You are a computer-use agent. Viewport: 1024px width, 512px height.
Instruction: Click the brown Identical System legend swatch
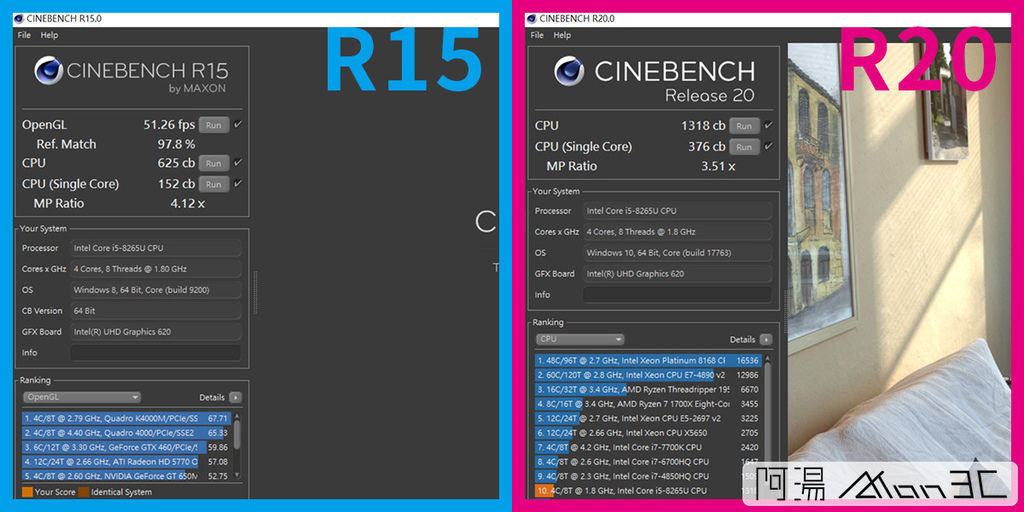tap(84, 492)
